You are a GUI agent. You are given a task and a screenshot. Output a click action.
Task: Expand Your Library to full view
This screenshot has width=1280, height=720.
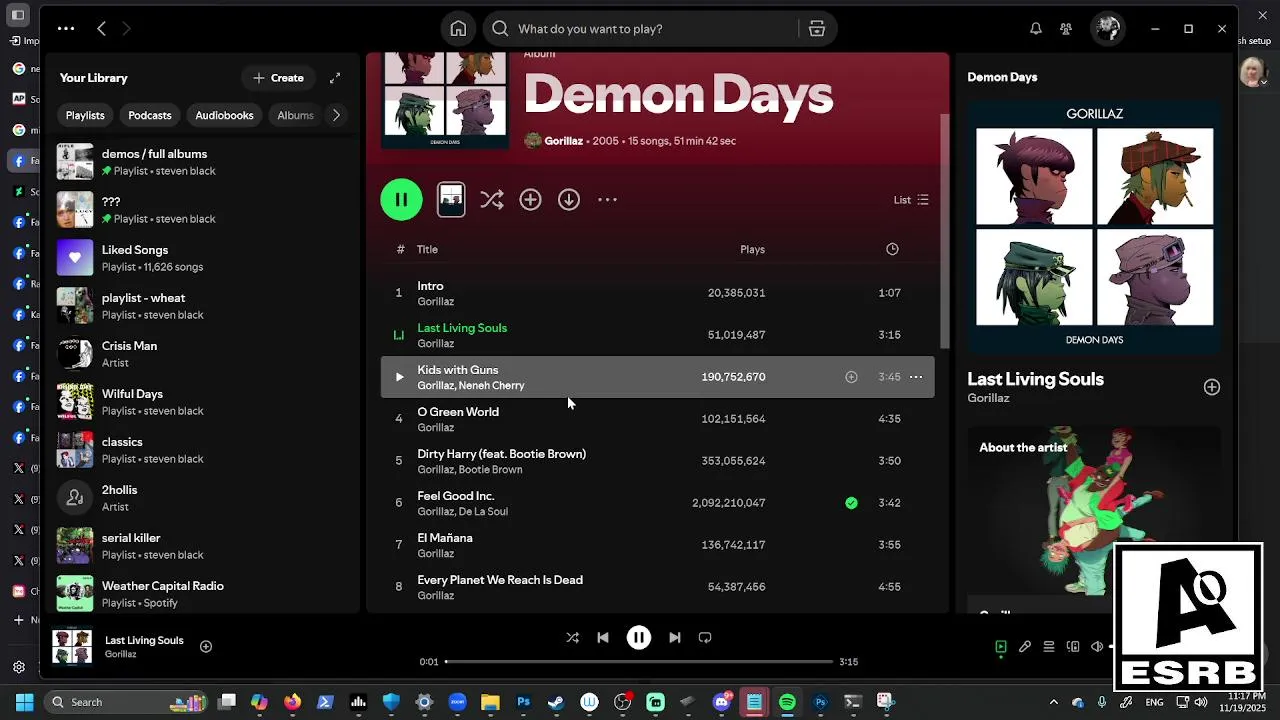point(335,78)
